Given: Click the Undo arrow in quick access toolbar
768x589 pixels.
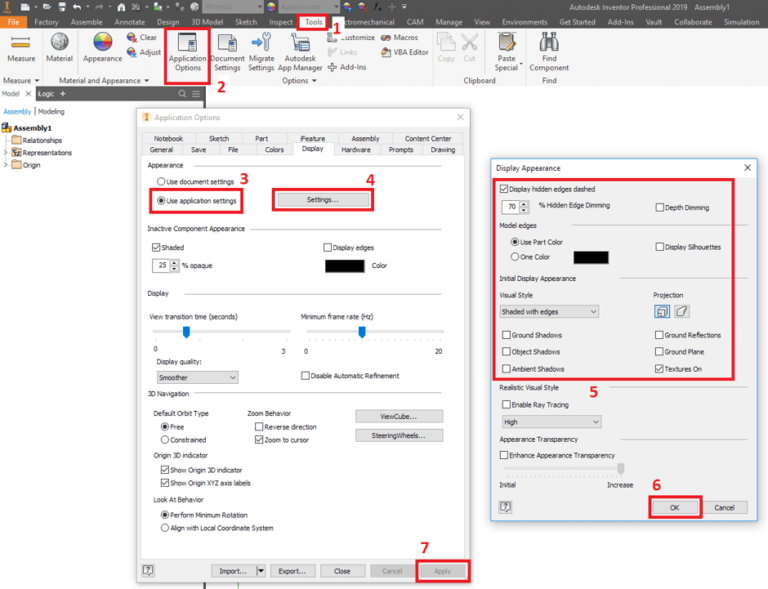Looking at the screenshot, I should (77, 7).
